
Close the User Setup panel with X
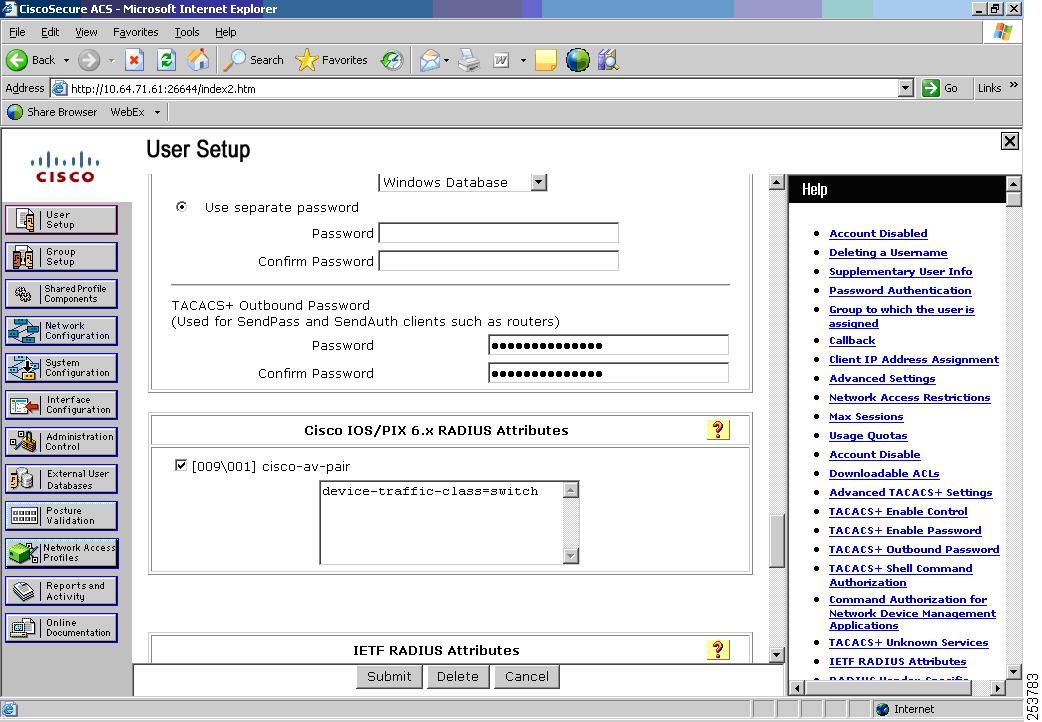click(1009, 141)
